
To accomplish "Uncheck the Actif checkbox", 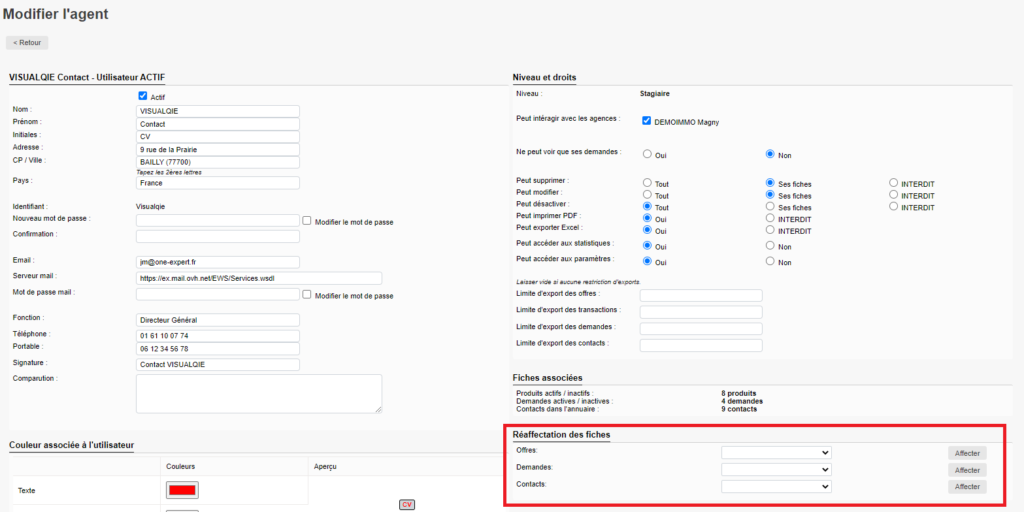I will click(143, 96).
